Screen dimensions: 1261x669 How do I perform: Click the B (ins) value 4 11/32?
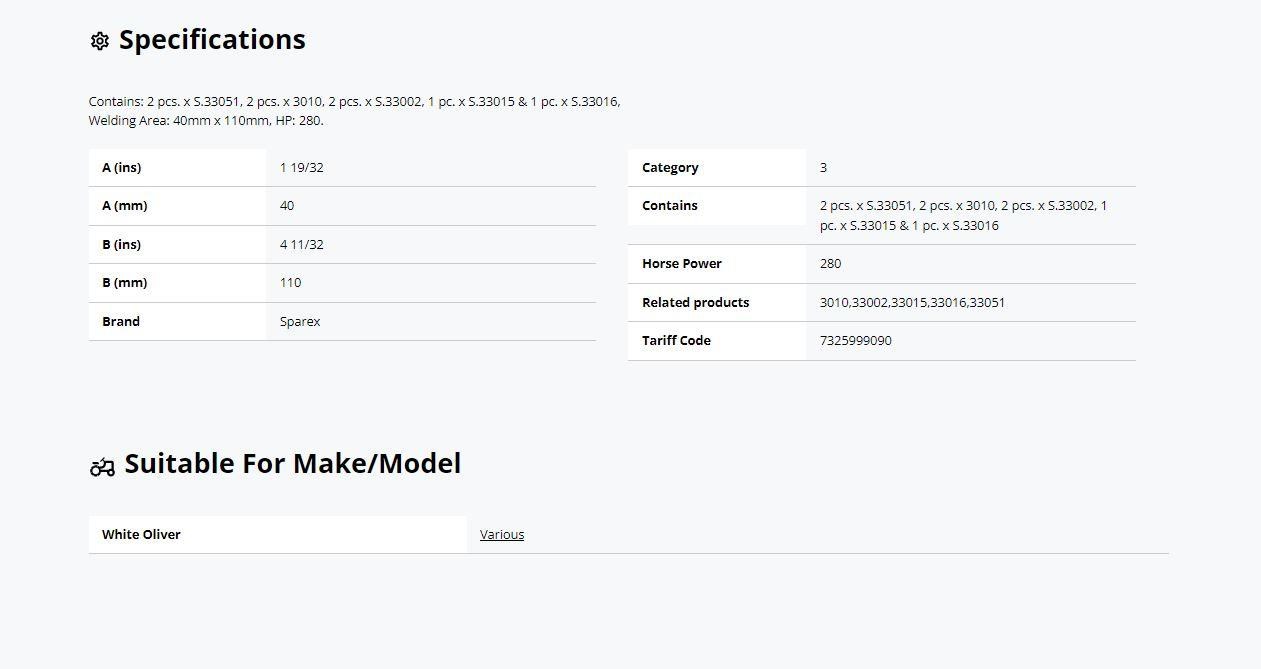(302, 245)
